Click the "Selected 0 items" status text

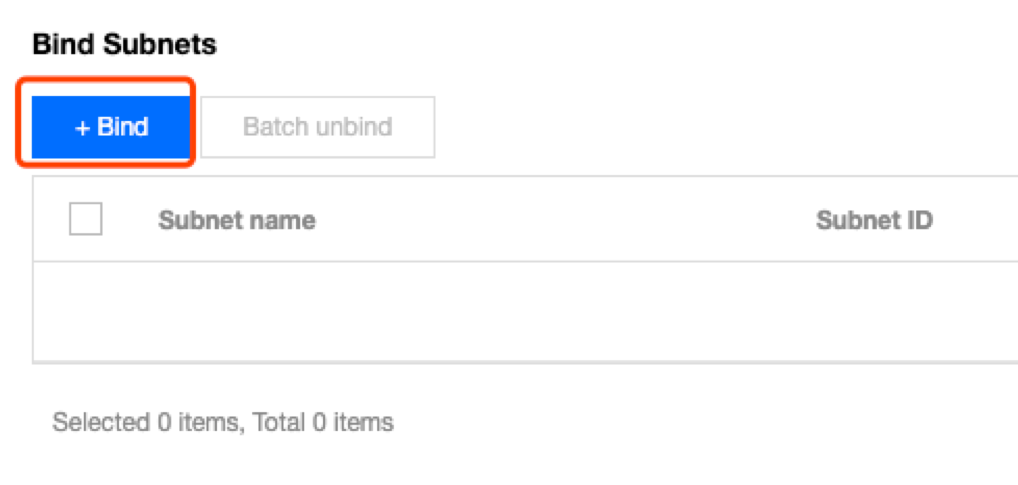tap(145, 422)
